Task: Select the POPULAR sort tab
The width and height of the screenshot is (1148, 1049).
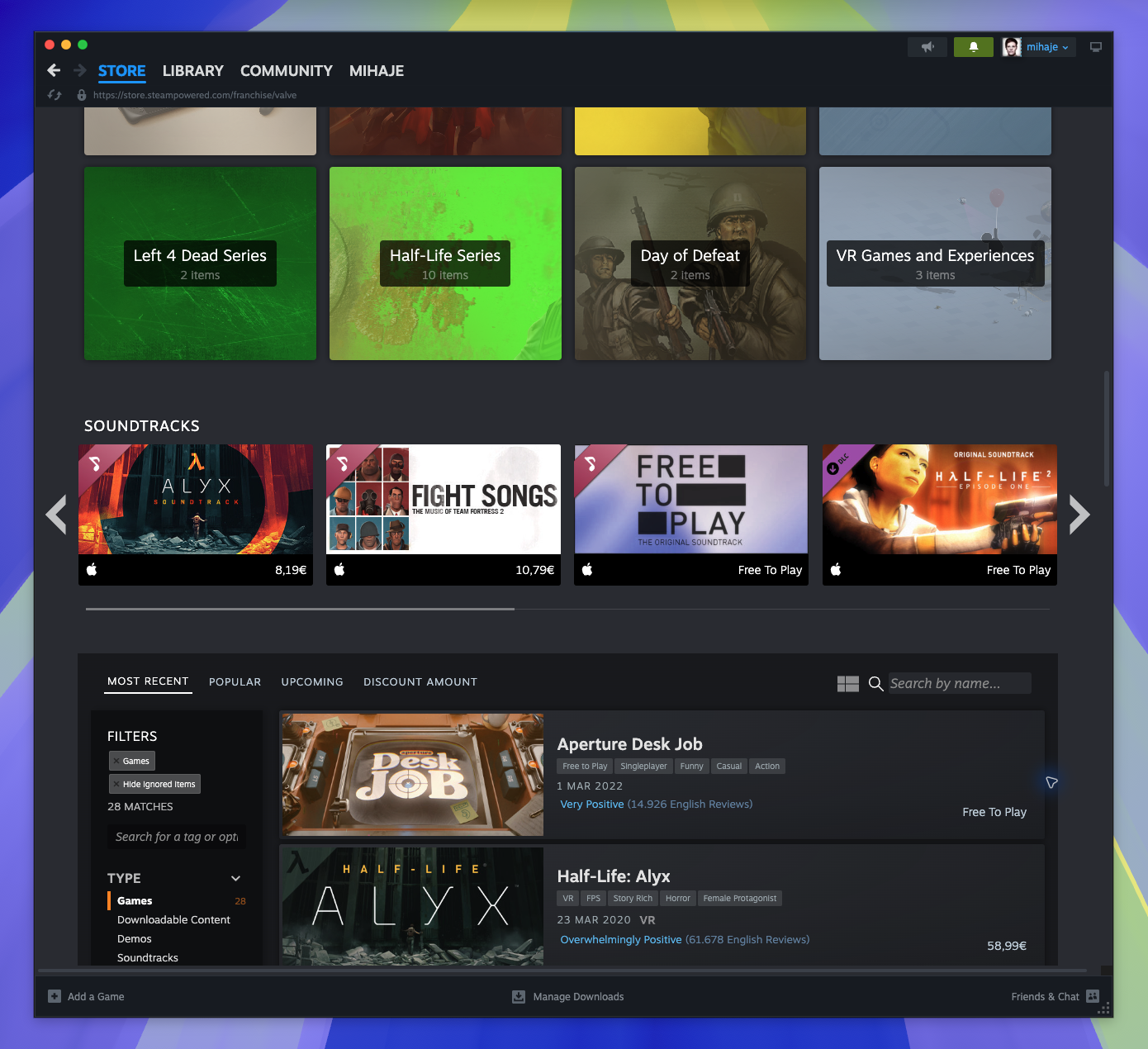Action: pos(235,681)
